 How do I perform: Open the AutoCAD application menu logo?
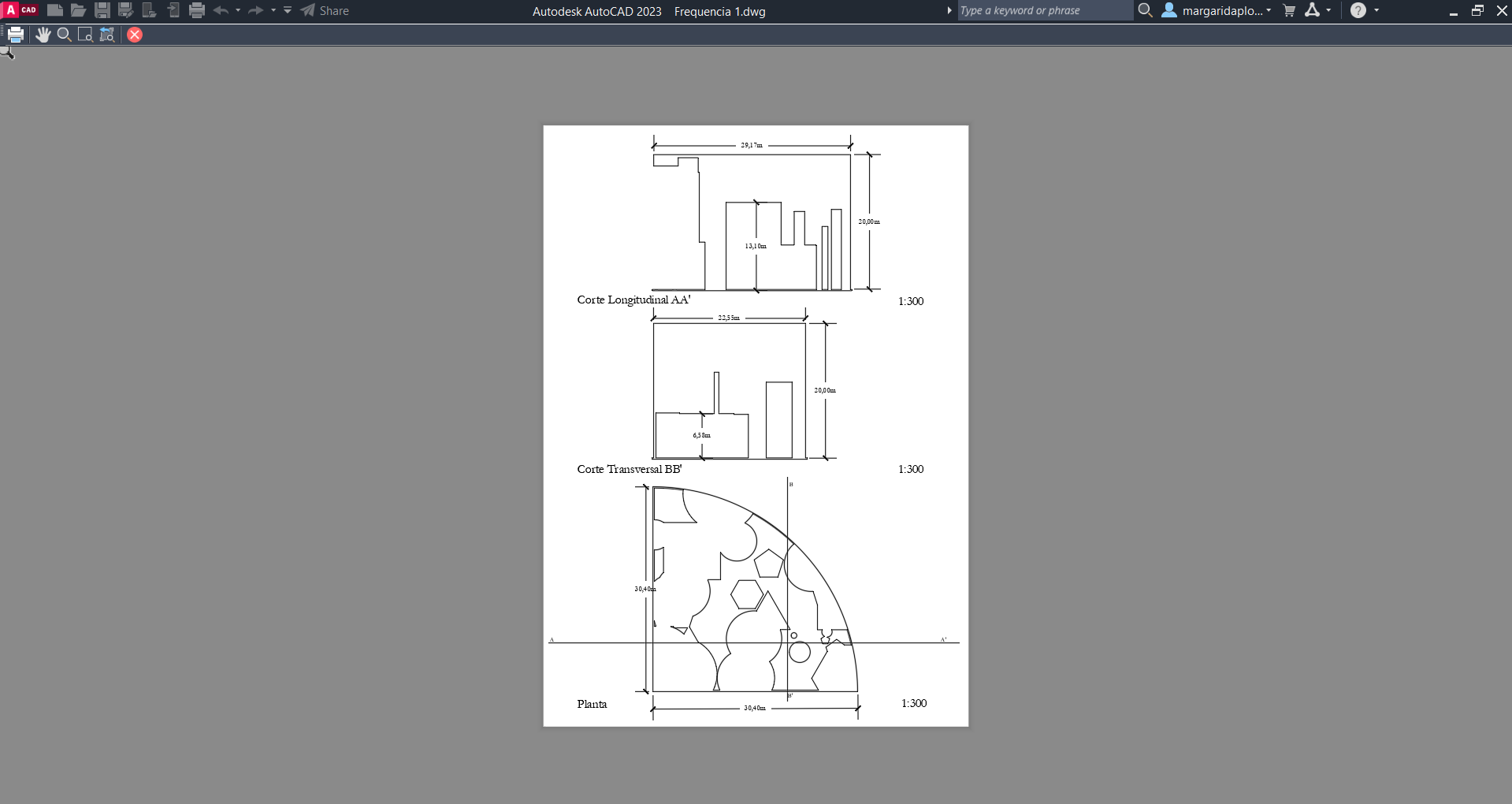[x=20, y=10]
